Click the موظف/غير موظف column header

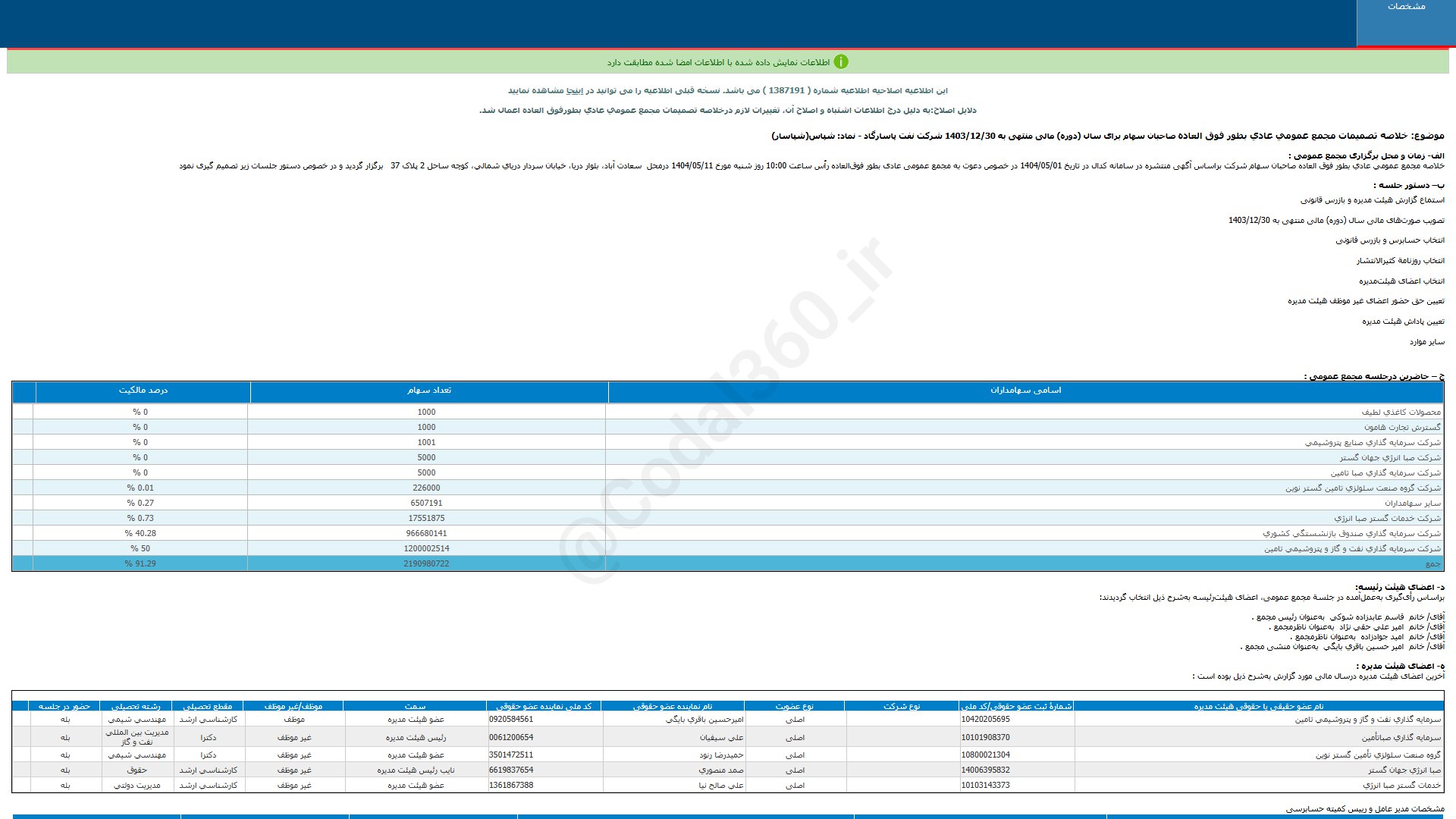coord(293,706)
